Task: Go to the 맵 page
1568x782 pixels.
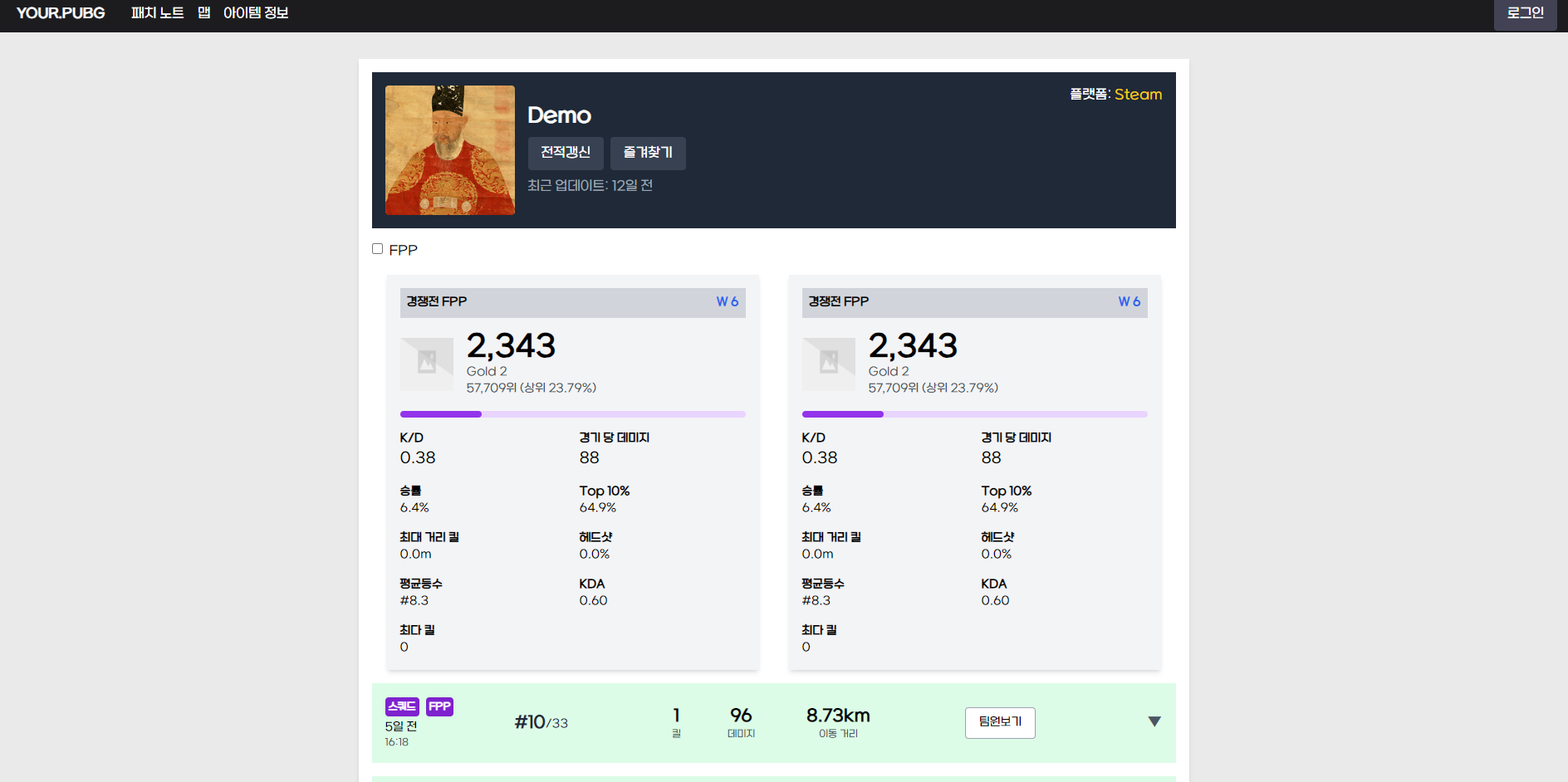Action: point(203,13)
